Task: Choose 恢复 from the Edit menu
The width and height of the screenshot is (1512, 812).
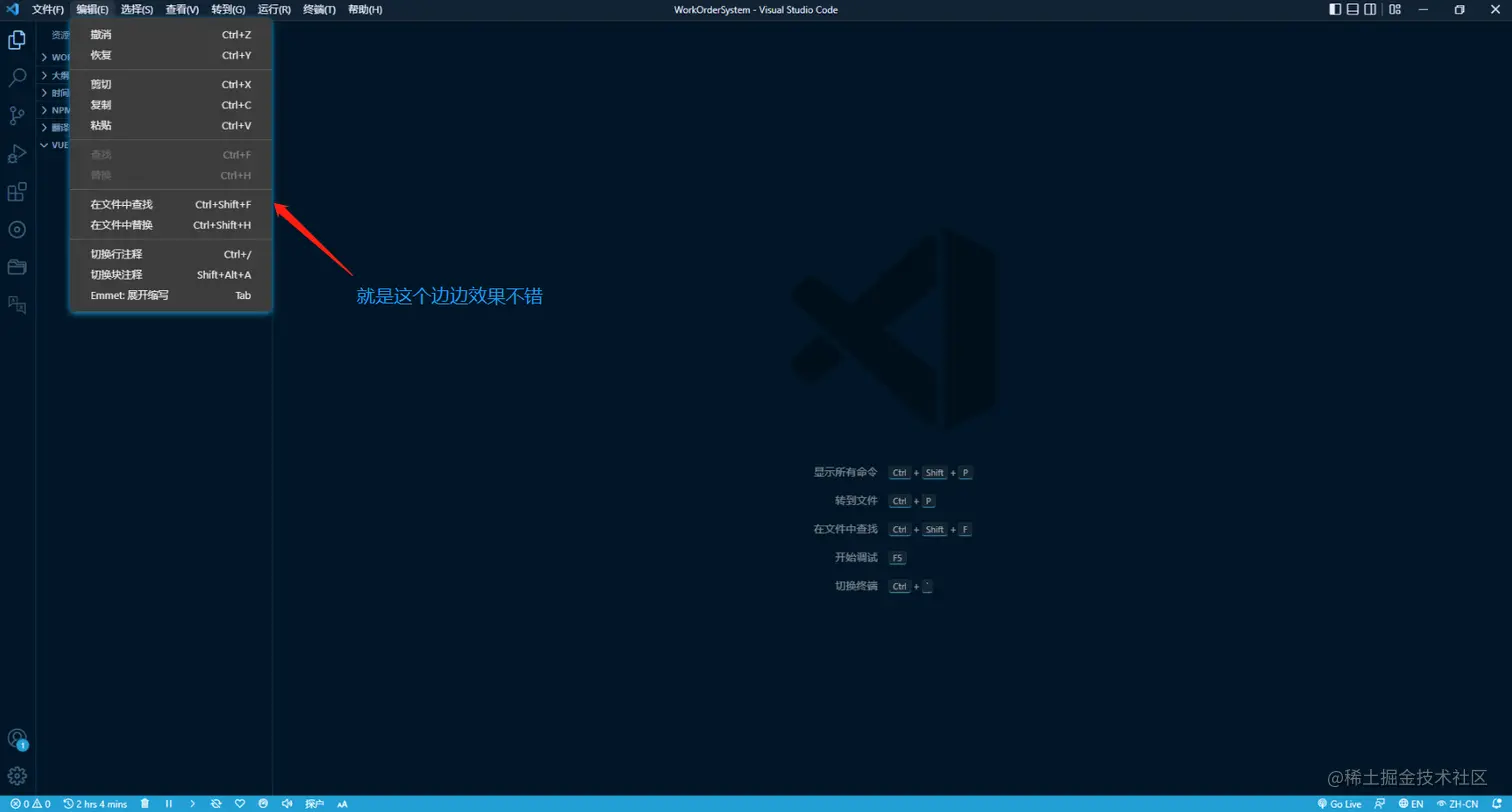Action: pyautogui.click(x=171, y=55)
